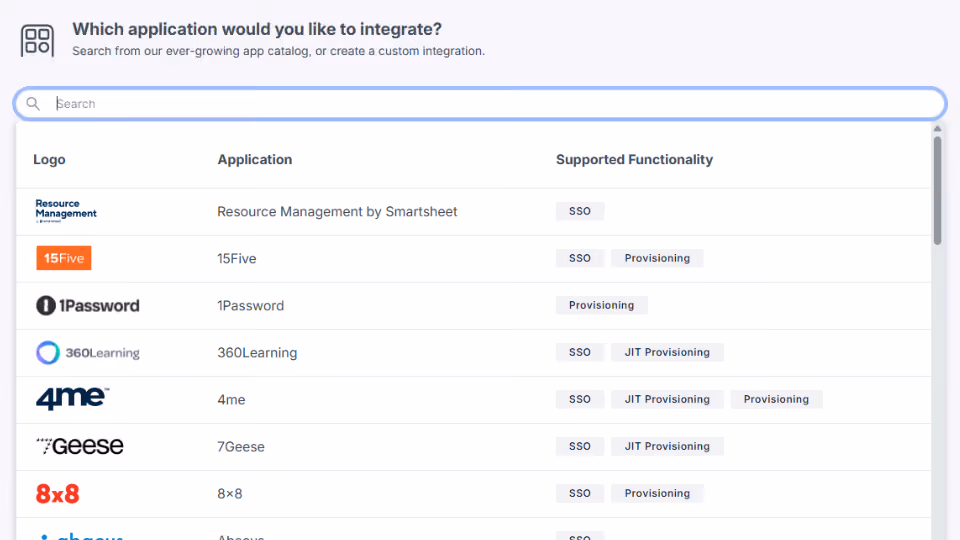The image size is (960, 540).
Task: Click JIT Provisioning tag for 7Geese
Action: (667, 446)
